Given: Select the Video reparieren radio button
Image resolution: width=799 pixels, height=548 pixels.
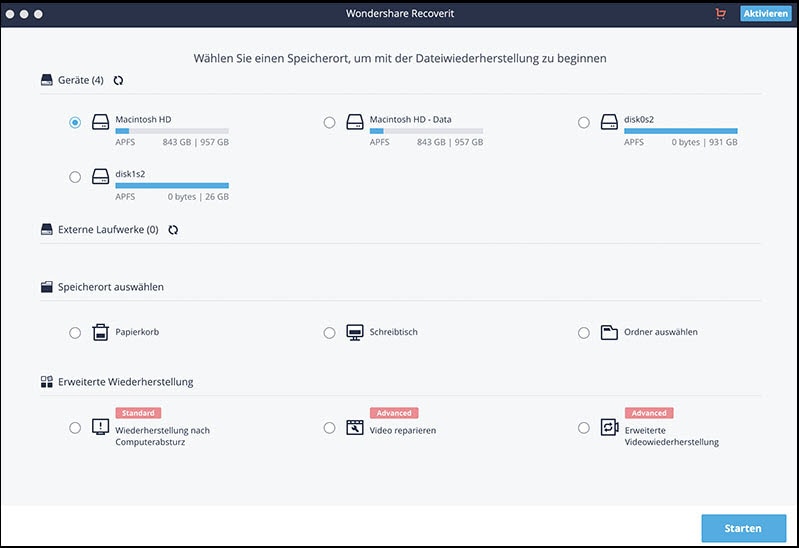Looking at the screenshot, I should pos(329,428).
